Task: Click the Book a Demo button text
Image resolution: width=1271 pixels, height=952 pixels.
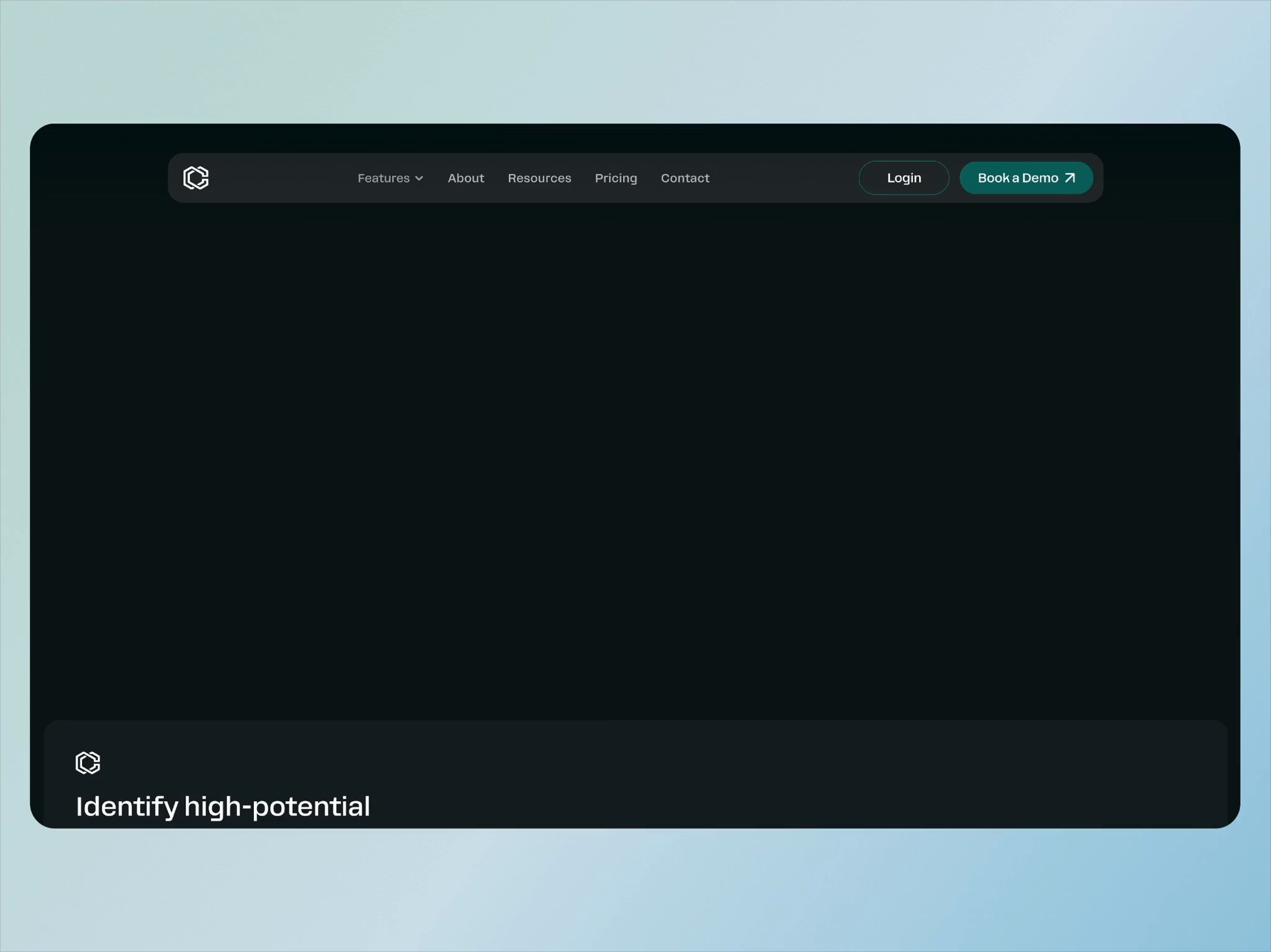Action: (1017, 178)
